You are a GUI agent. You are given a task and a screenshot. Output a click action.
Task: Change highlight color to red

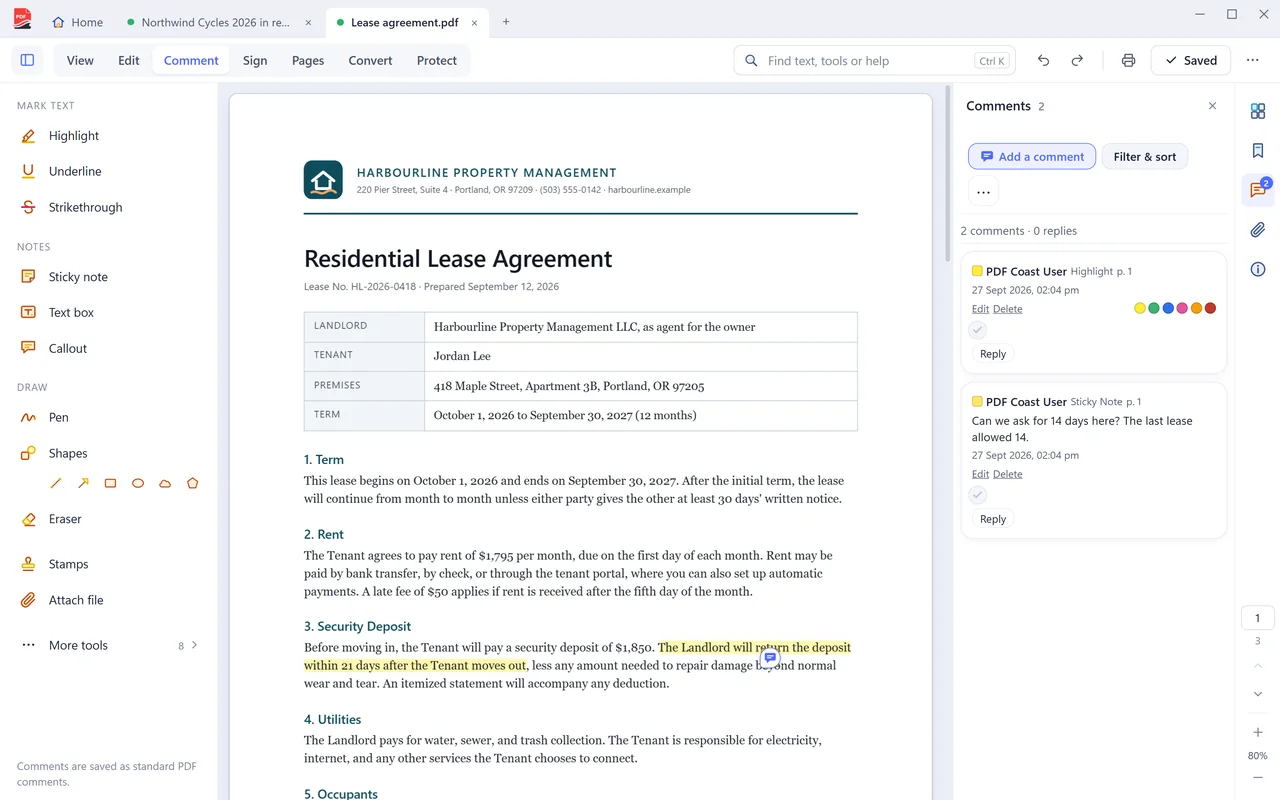[x=1210, y=308]
